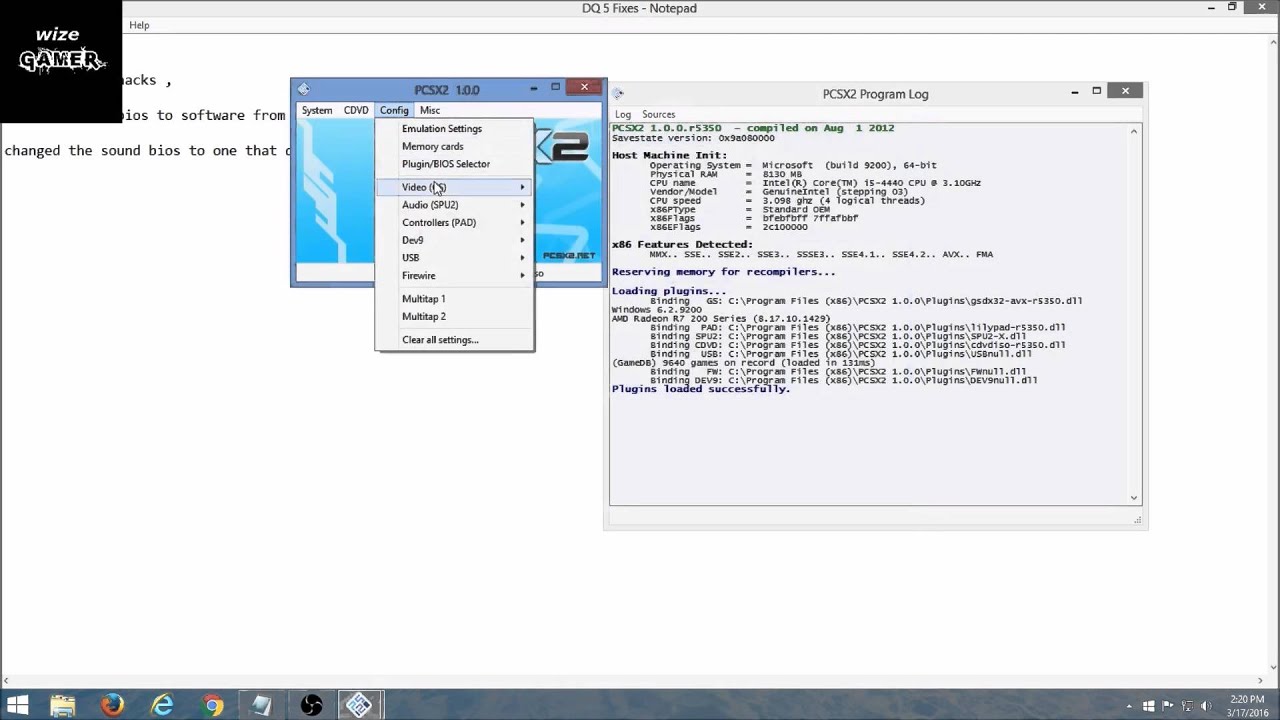Image resolution: width=1280 pixels, height=720 pixels.
Task: Click Program Log scrollbar up arrow
Action: 1134,131
